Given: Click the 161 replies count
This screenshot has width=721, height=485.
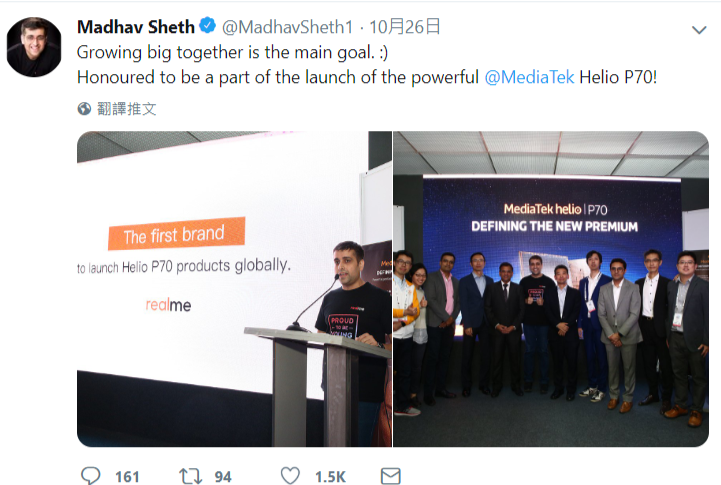Looking at the screenshot, I should pos(127,477).
